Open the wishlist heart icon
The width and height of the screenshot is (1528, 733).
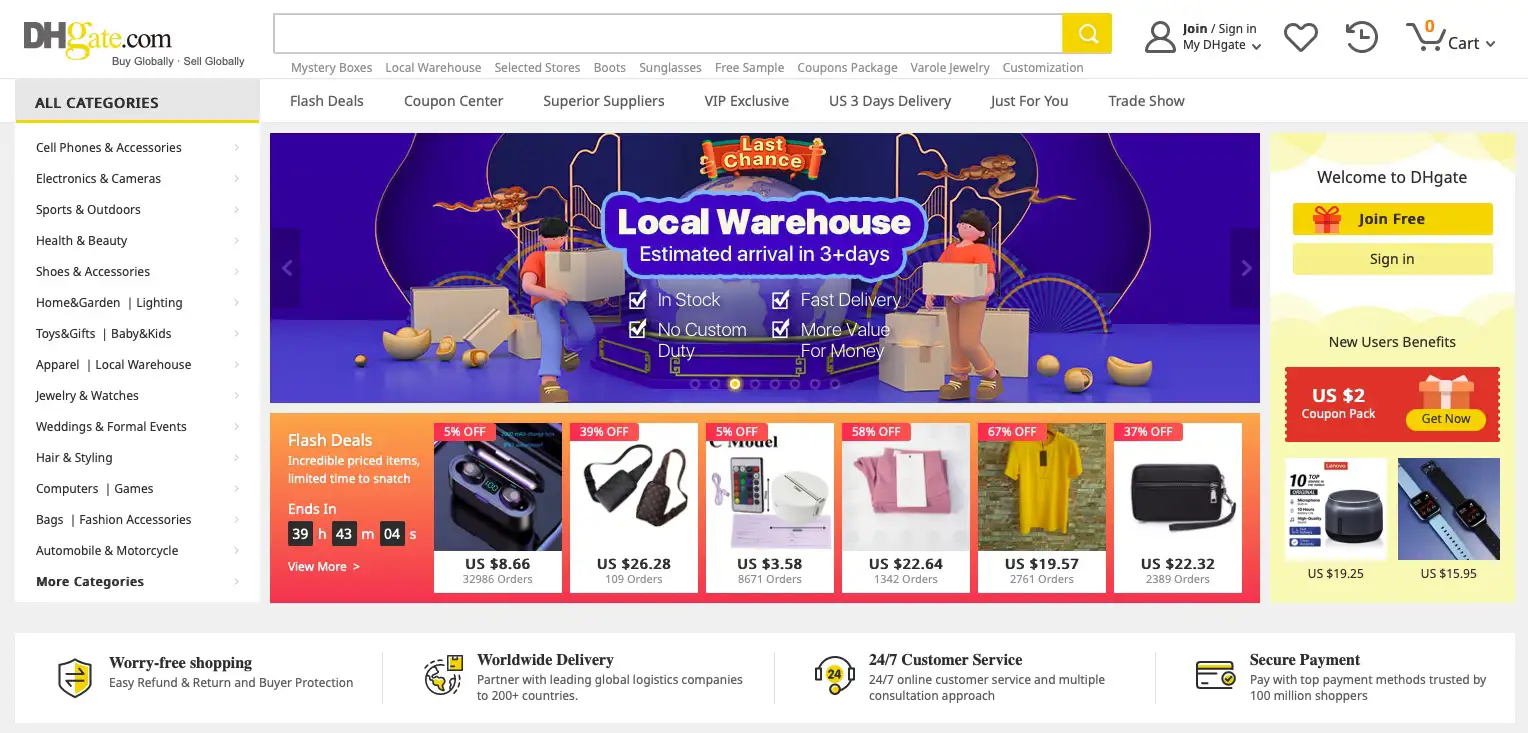(1300, 38)
